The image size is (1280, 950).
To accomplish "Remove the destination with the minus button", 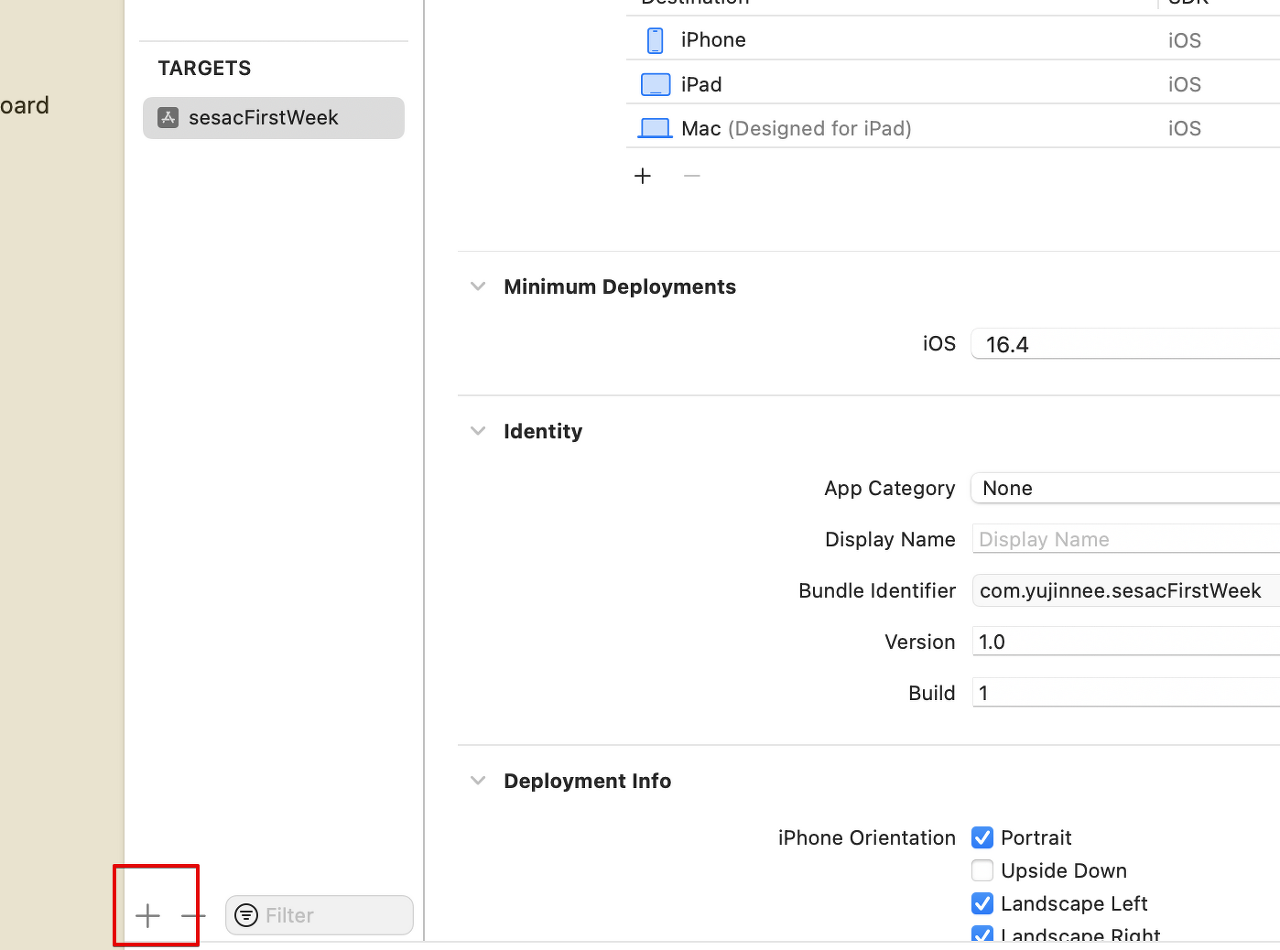I will (x=692, y=176).
